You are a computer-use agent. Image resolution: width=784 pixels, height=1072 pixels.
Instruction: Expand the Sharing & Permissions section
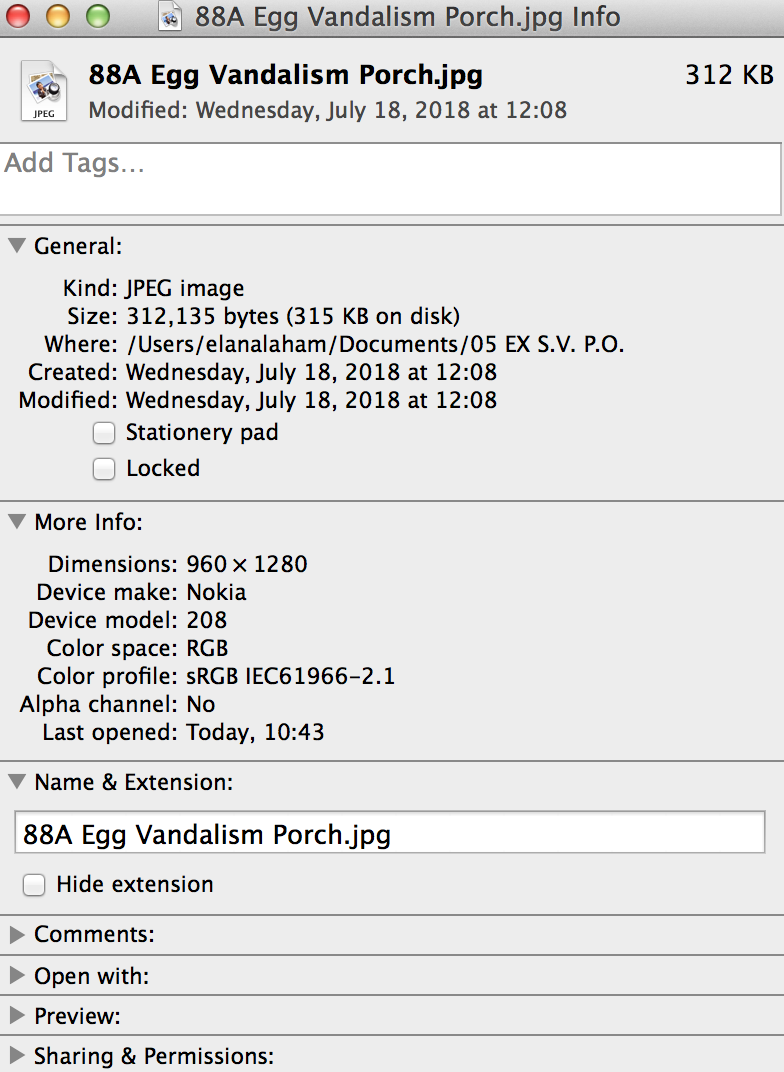pos(17,1056)
